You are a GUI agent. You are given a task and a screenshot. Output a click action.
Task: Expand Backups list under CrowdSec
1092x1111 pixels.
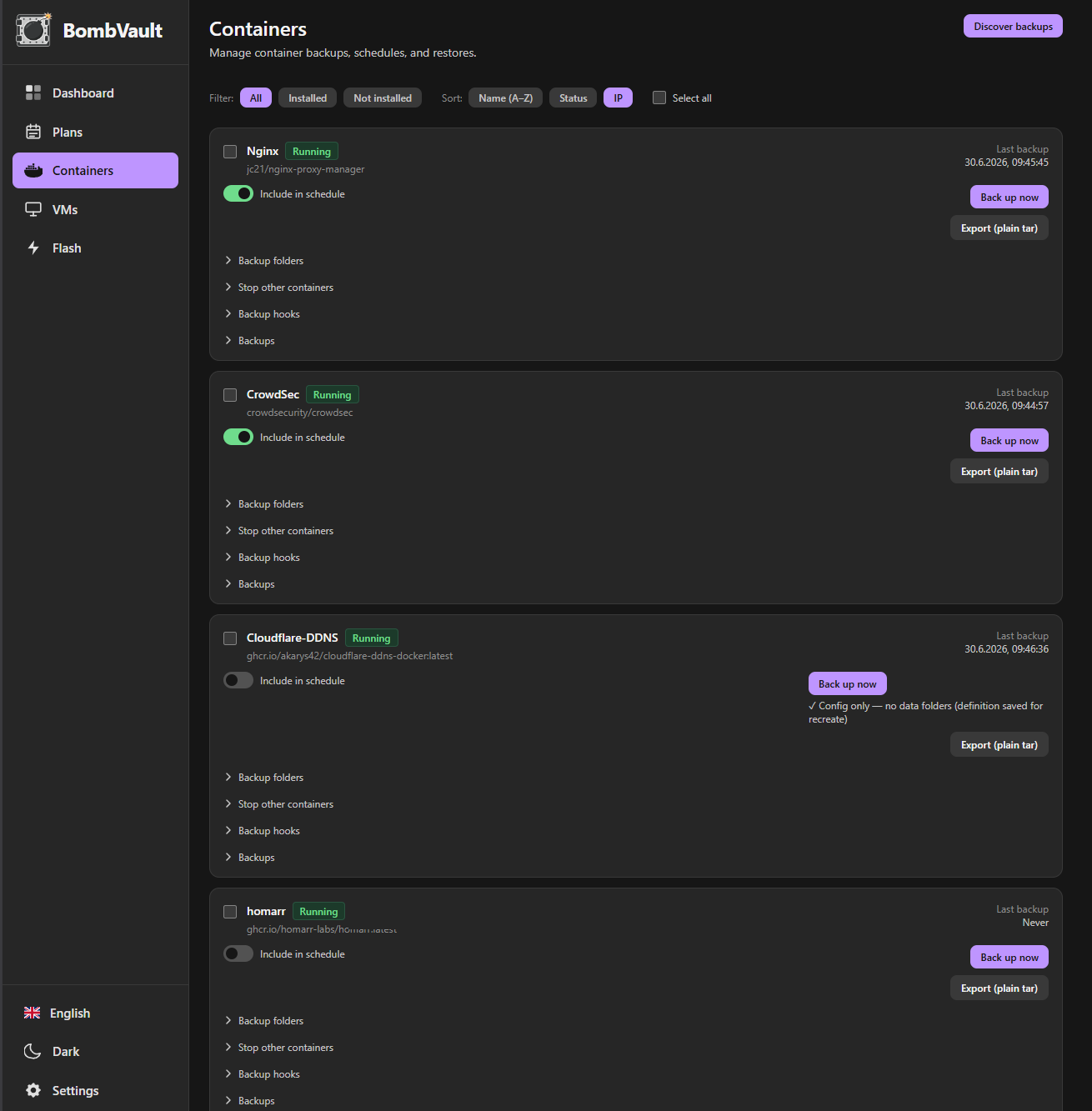pos(250,584)
